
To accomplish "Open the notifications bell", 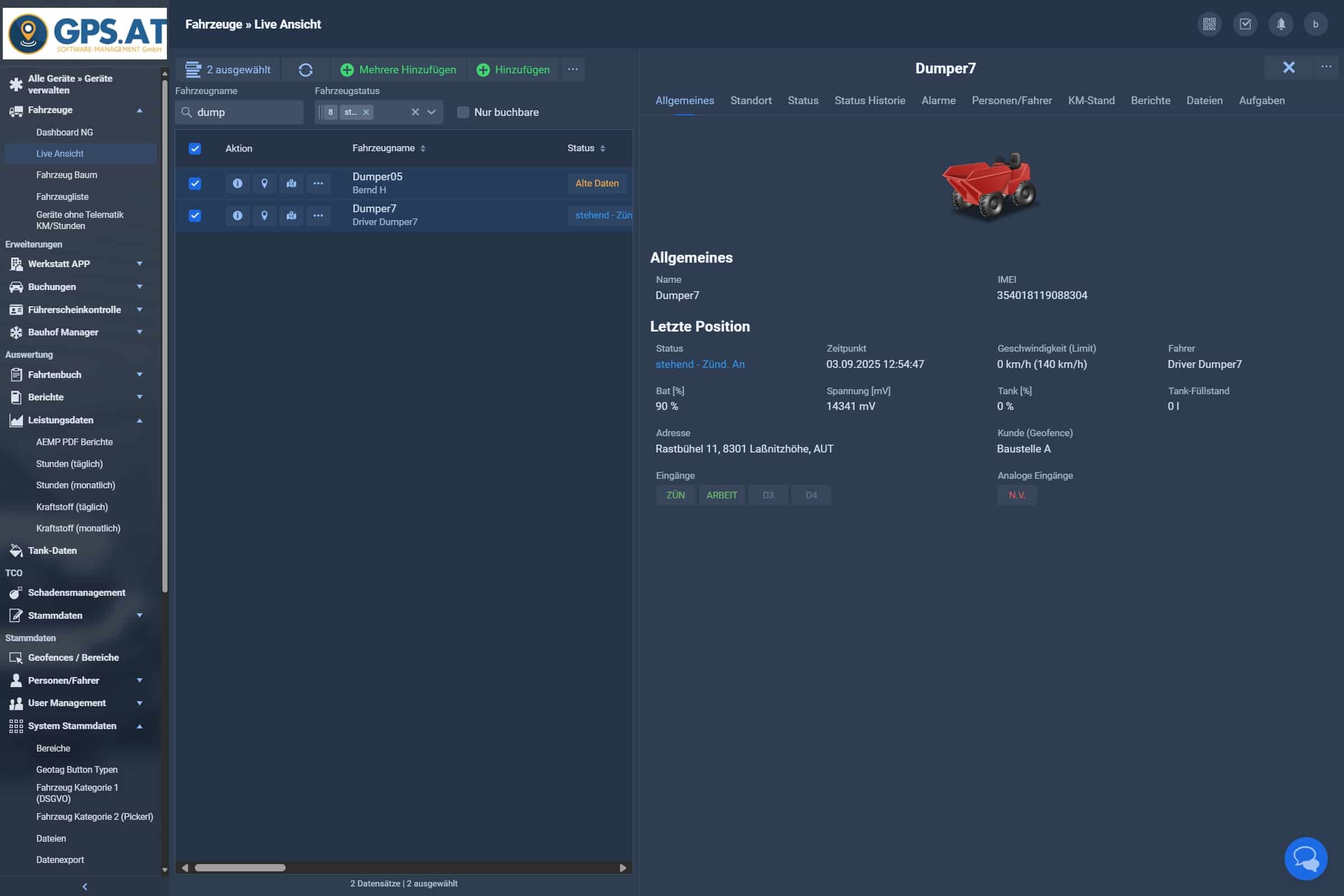I will (x=1281, y=24).
